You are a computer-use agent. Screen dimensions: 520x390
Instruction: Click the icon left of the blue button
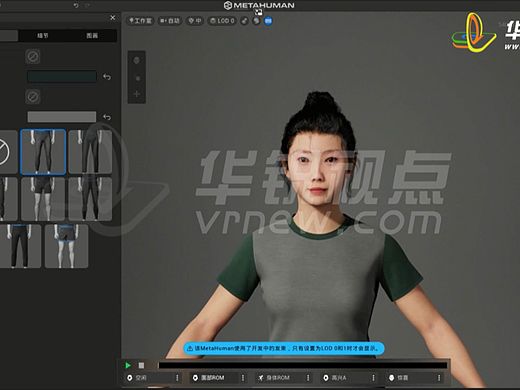click(x=256, y=21)
